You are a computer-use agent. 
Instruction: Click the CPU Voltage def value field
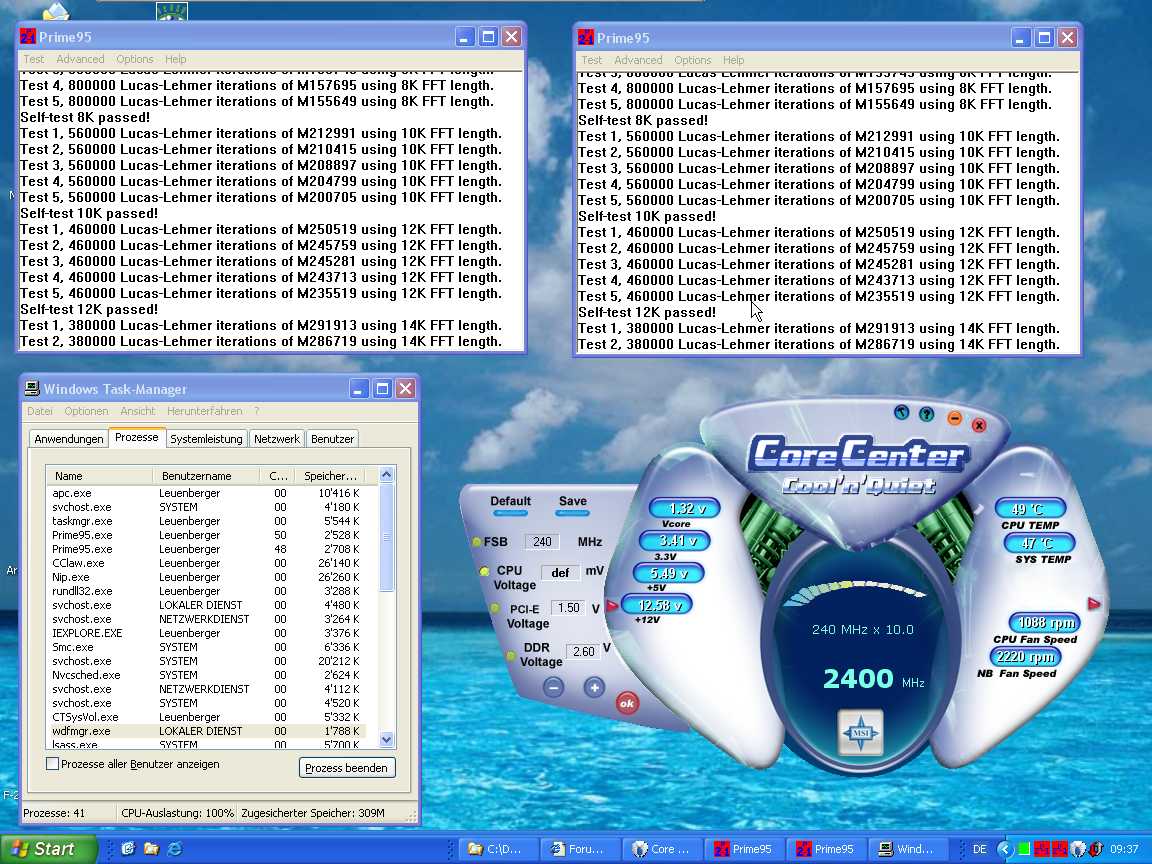pos(560,572)
